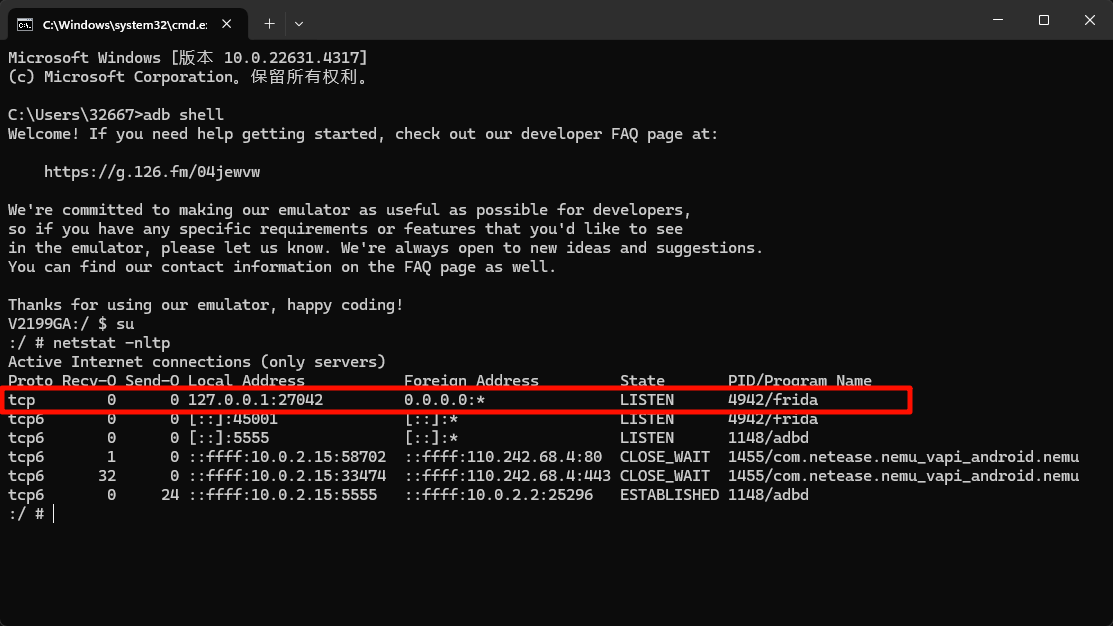Screen dimensions: 1113x626
Task: Open the https://g.126.fm/04jewvw FAQ link
Action: (152, 172)
